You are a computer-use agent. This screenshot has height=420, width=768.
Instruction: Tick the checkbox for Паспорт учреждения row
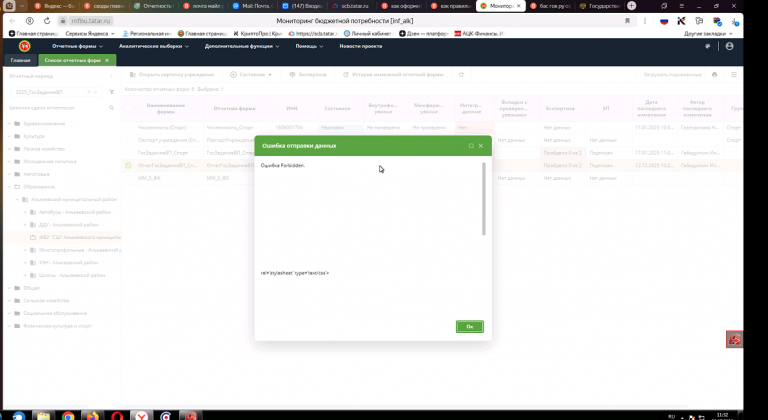click(x=128, y=140)
